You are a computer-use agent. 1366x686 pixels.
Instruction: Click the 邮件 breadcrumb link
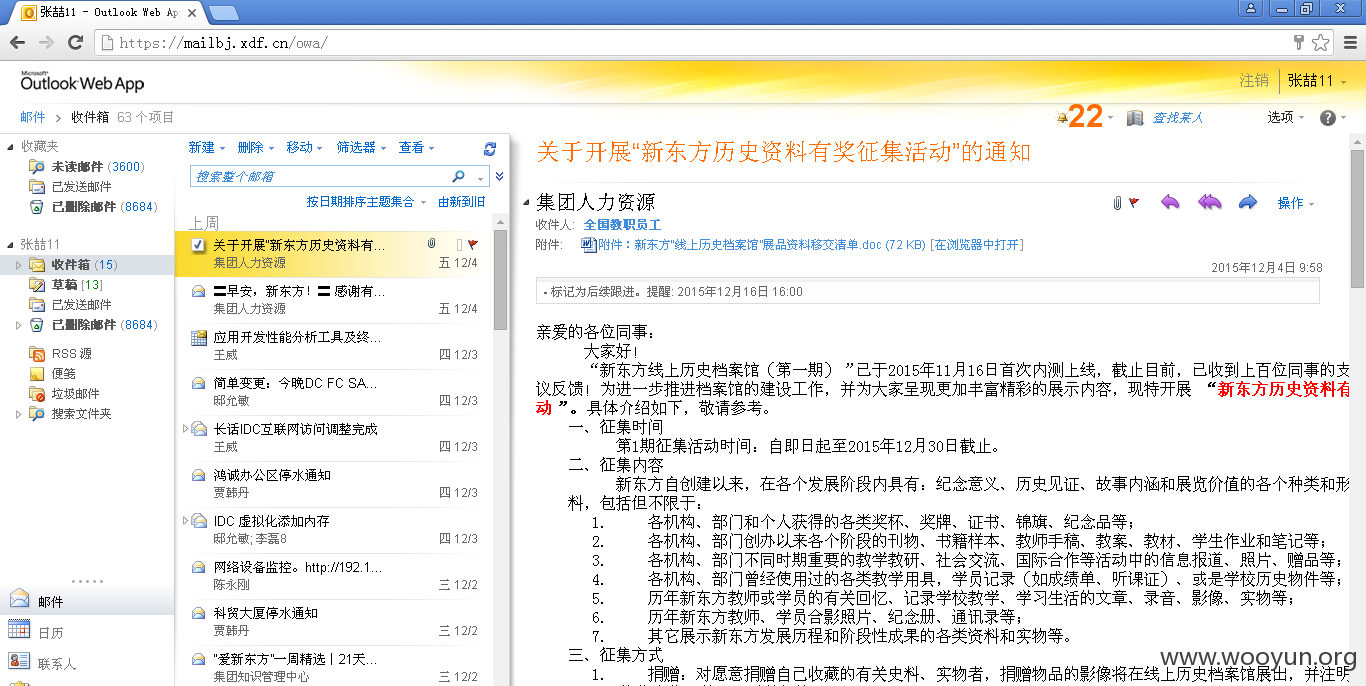click(x=33, y=118)
